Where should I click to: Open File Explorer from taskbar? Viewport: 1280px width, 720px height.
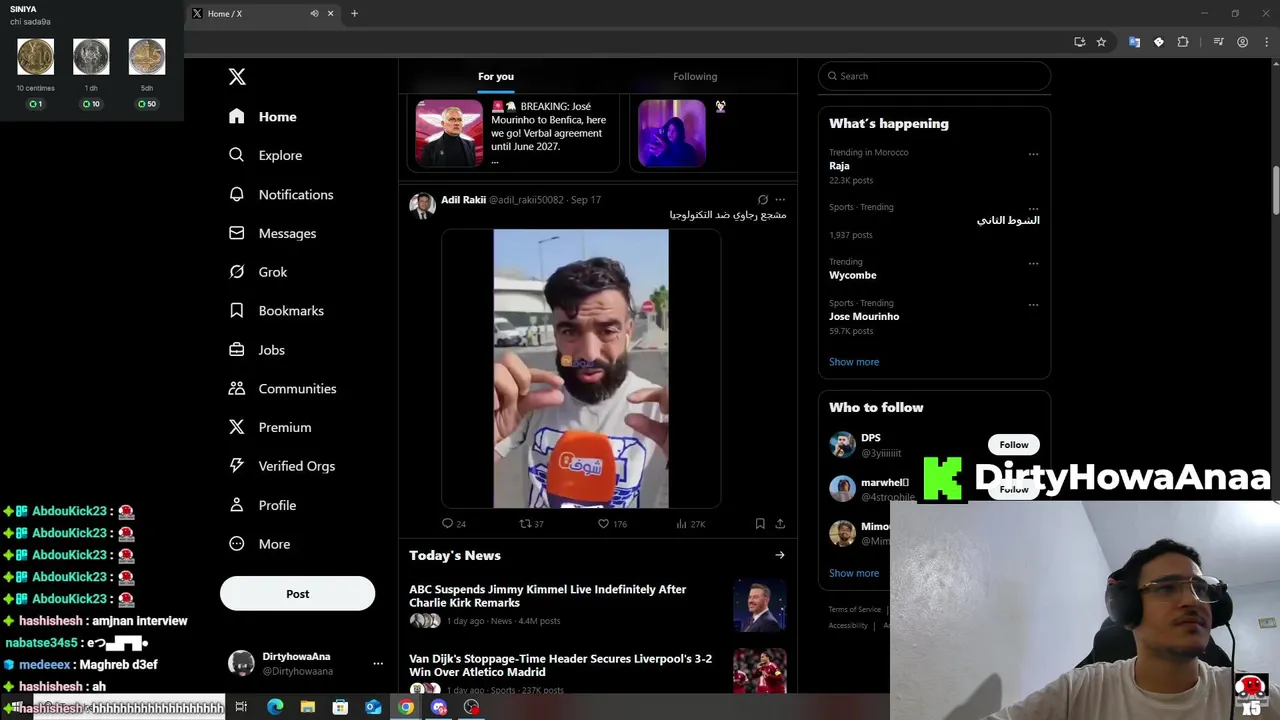[308, 707]
